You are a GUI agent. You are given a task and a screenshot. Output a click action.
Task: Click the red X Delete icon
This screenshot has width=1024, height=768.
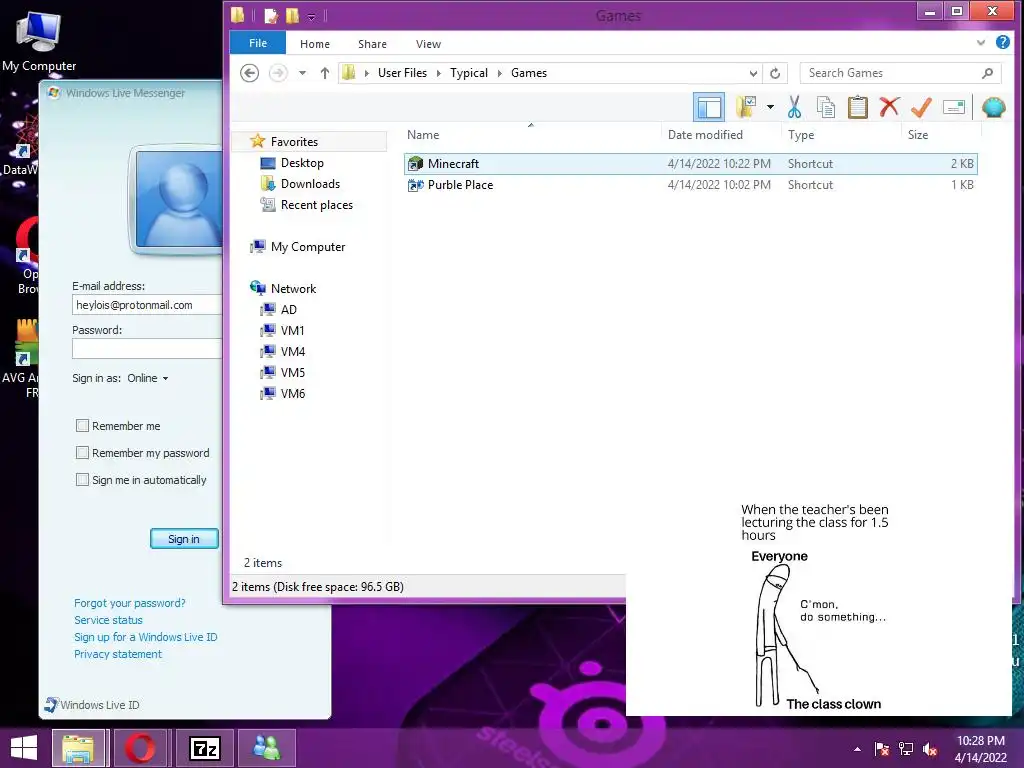tap(889, 106)
